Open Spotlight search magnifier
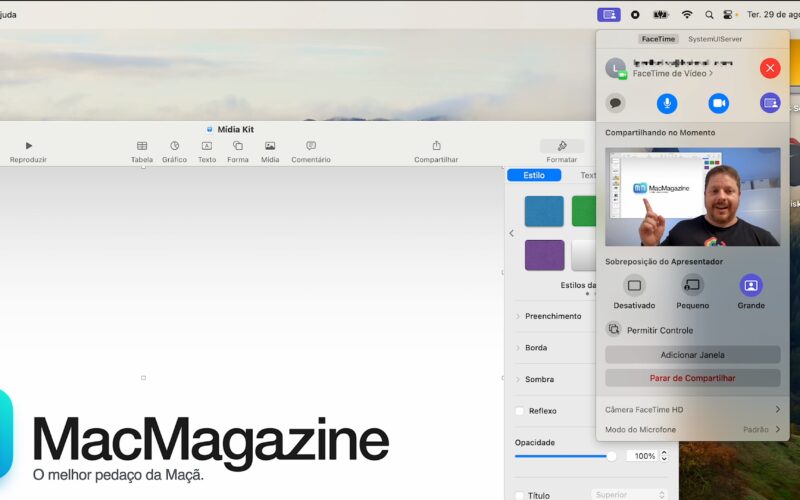800x500 pixels. pos(709,15)
